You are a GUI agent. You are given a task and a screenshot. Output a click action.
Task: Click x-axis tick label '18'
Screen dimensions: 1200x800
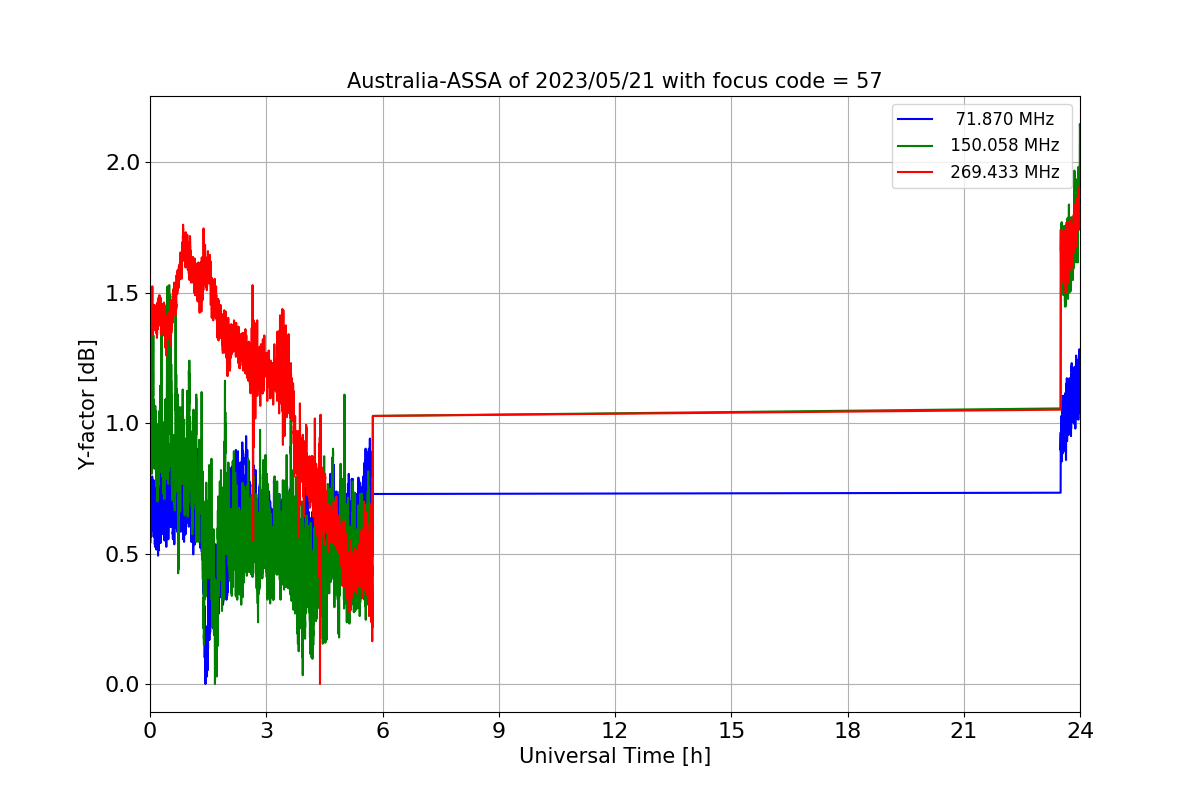pos(848,731)
